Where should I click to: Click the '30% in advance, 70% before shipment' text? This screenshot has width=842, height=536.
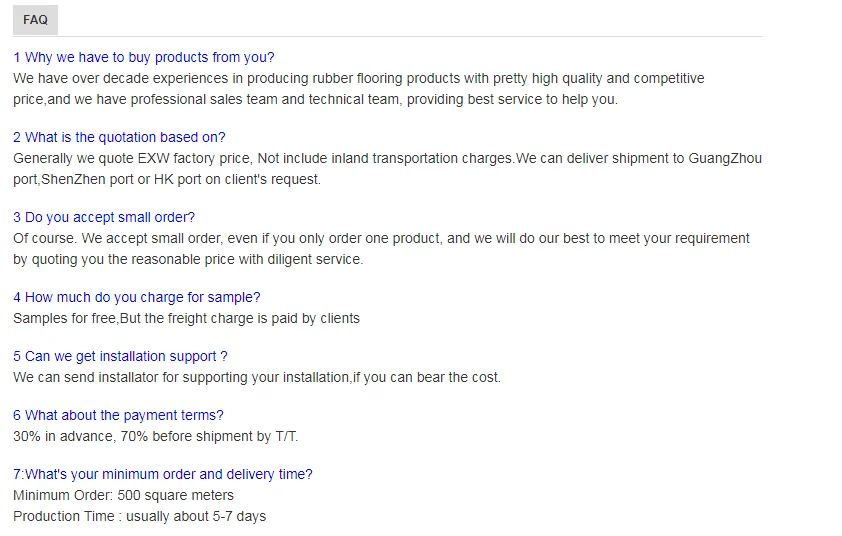click(155, 436)
